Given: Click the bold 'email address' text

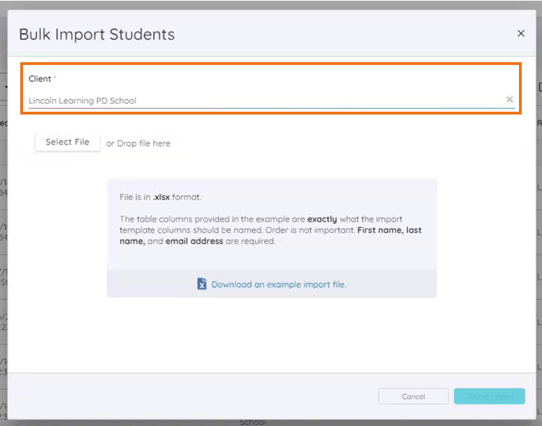Looking at the screenshot, I should click(194, 241).
